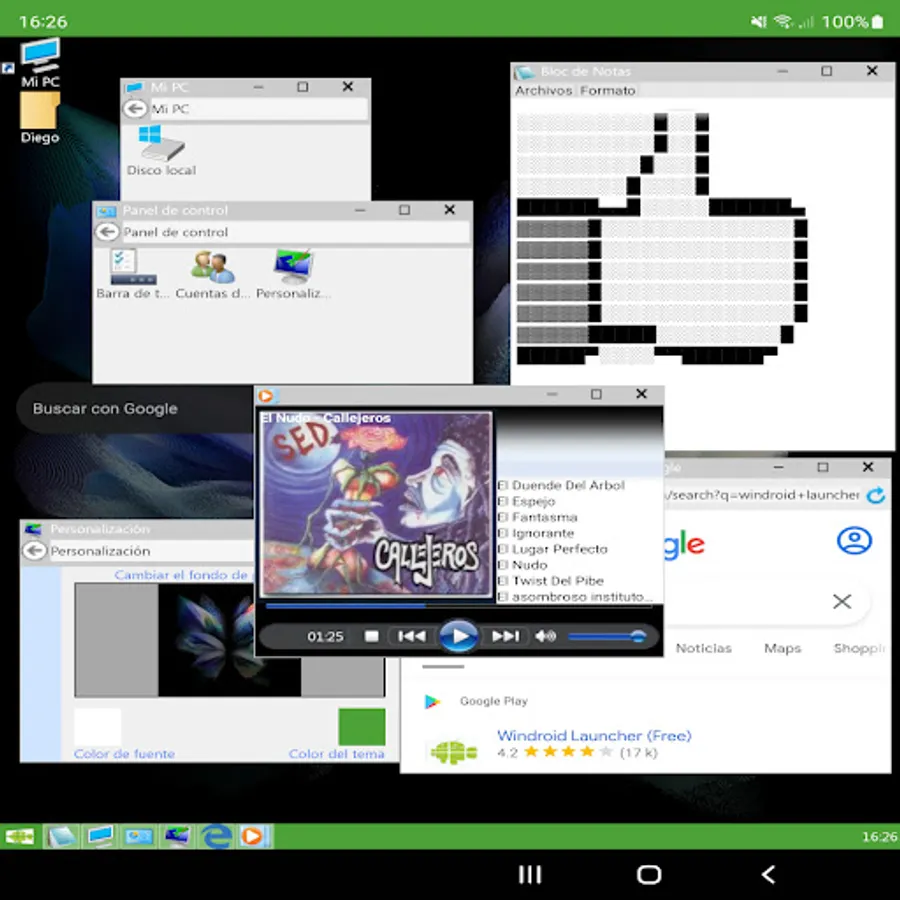Open the Archivos menu in Bloc de Notas
The width and height of the screenshot is (900, 900).
pyautogui.click(x=544, y=91)
